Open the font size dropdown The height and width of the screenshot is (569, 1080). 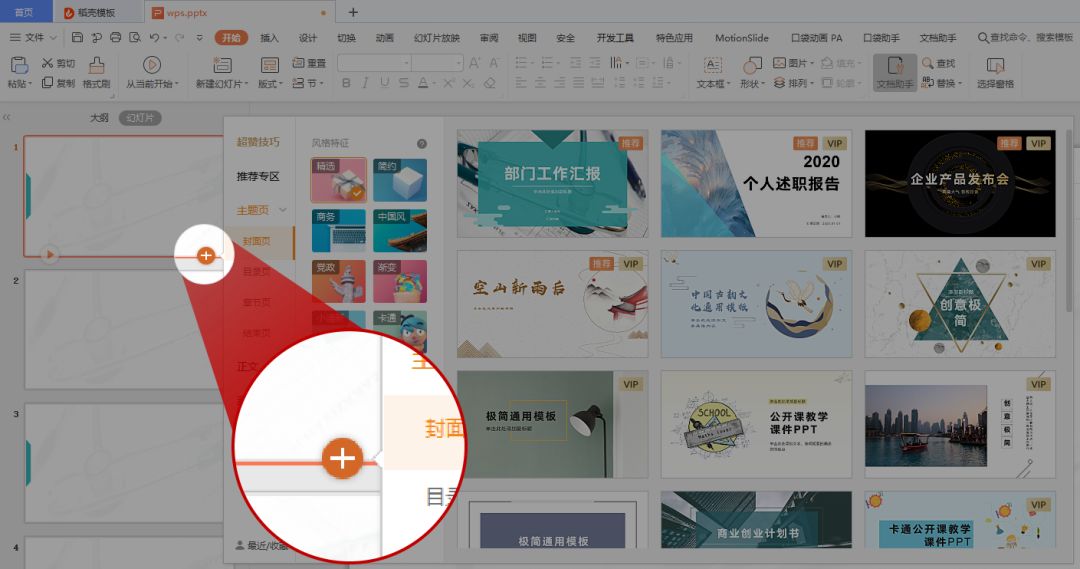tap(459, 63)
